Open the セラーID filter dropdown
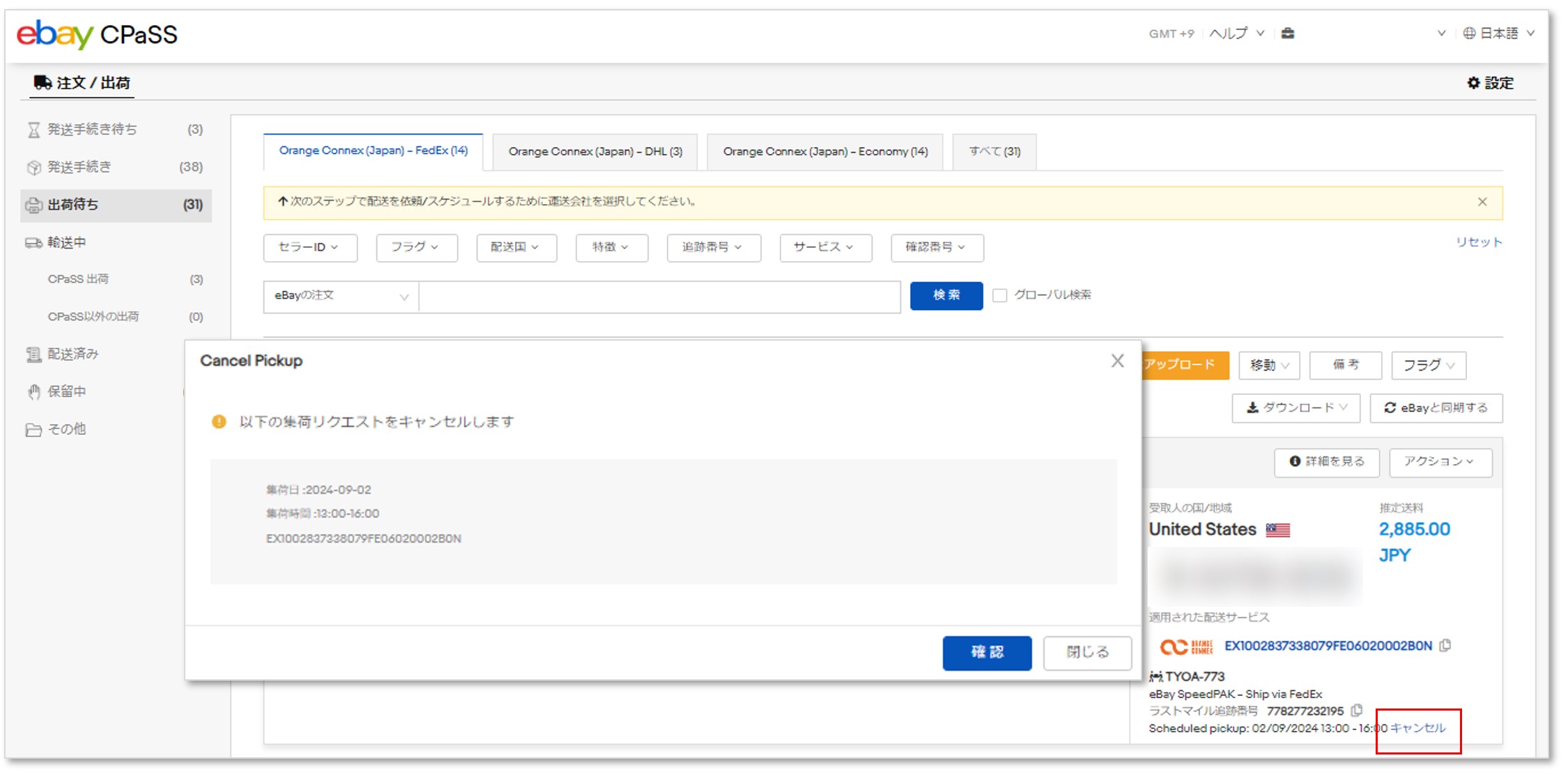1568x774 pixels. point(310,247)
